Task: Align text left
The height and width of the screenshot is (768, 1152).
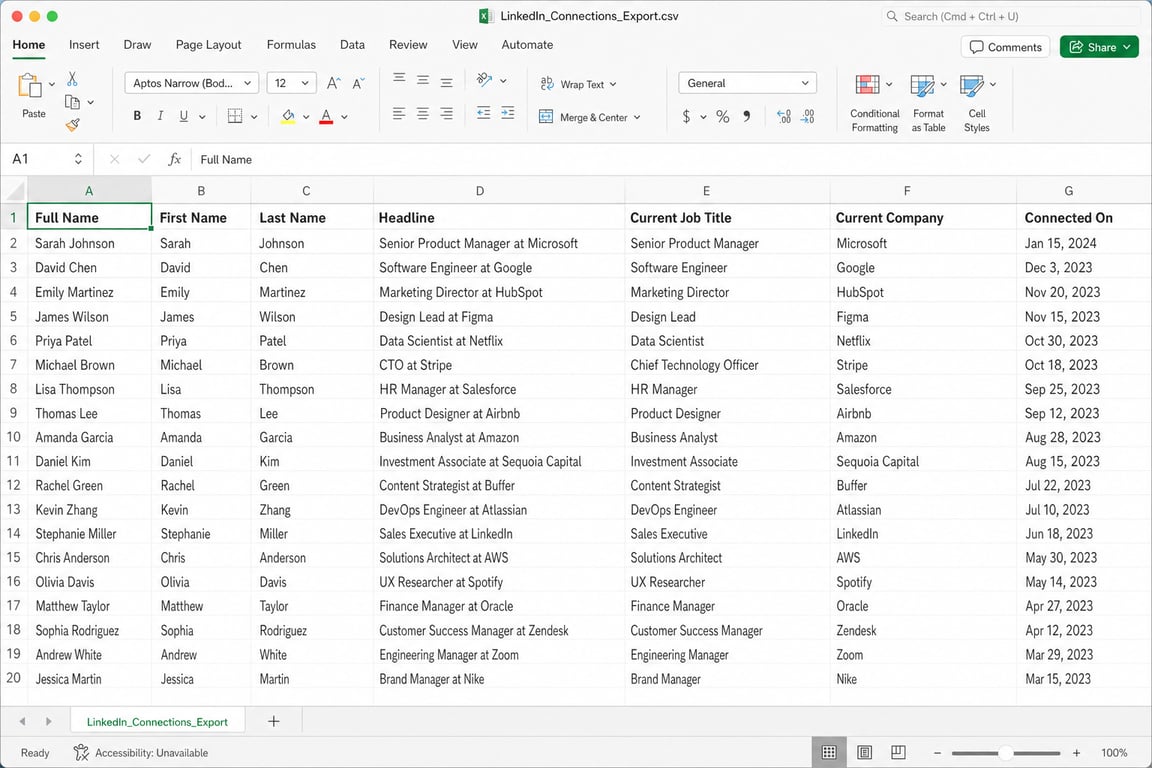Action: (x=399, y=113)
